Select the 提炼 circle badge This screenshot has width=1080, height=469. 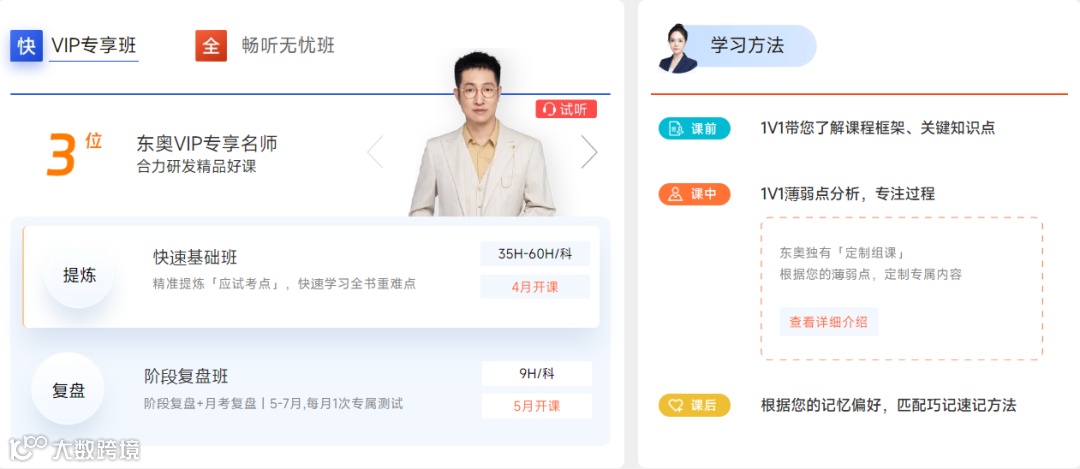pos(79,275)
